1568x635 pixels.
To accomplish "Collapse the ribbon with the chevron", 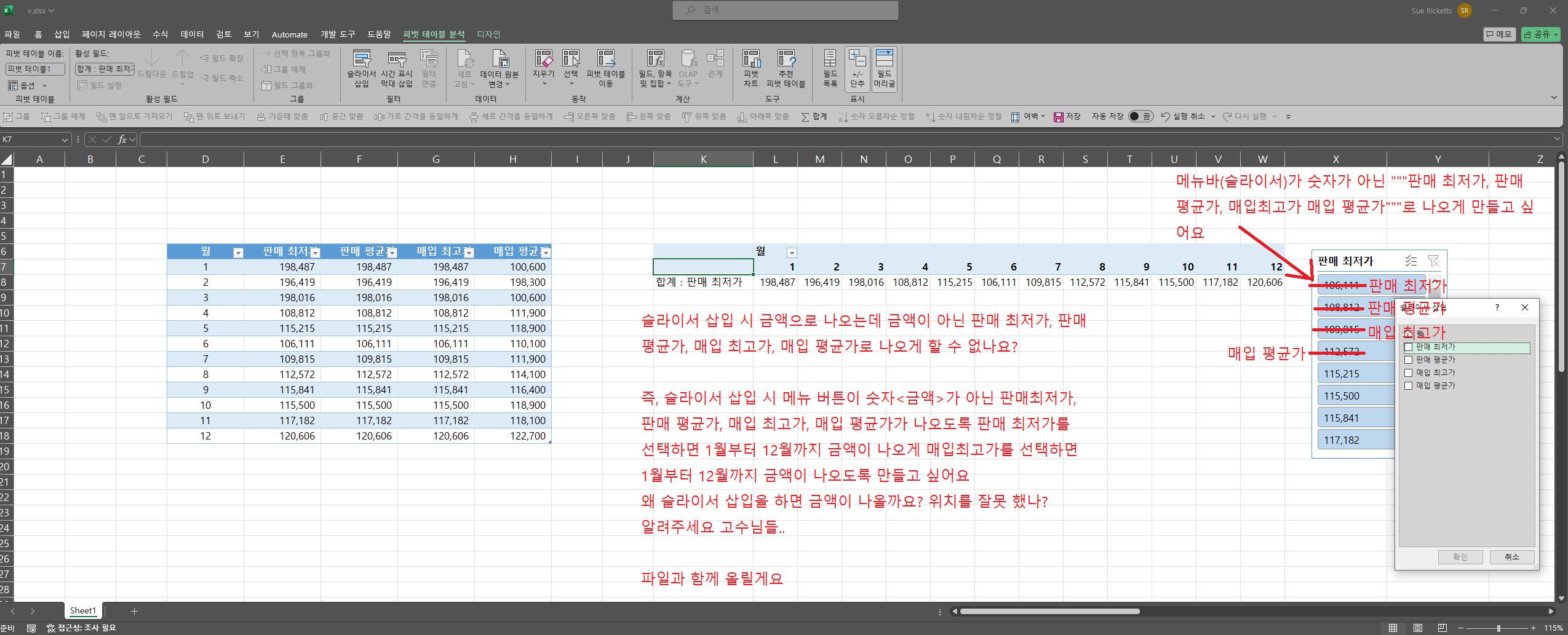I will click(1554, 98).
